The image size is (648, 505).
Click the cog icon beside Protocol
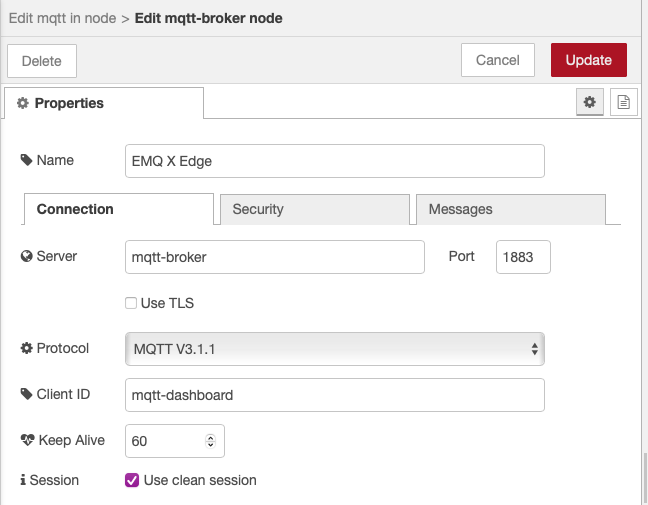pyautogui.click(x=26, y=348)
